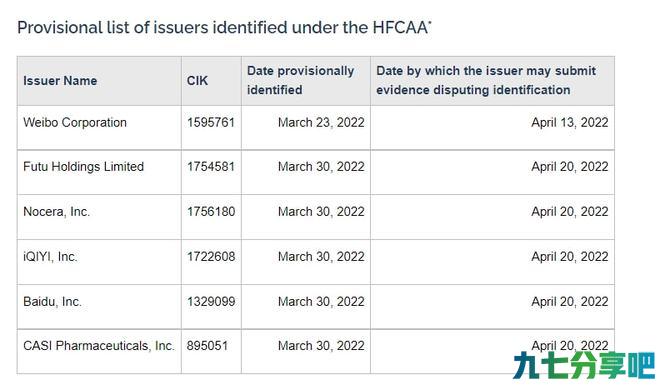Click CIK number 1756180
This screenshot has height=385, width=660.
click(211, 211)
